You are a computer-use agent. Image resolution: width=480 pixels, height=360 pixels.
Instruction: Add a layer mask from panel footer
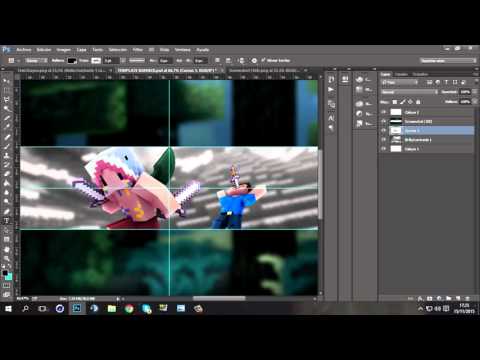point(430,298)
